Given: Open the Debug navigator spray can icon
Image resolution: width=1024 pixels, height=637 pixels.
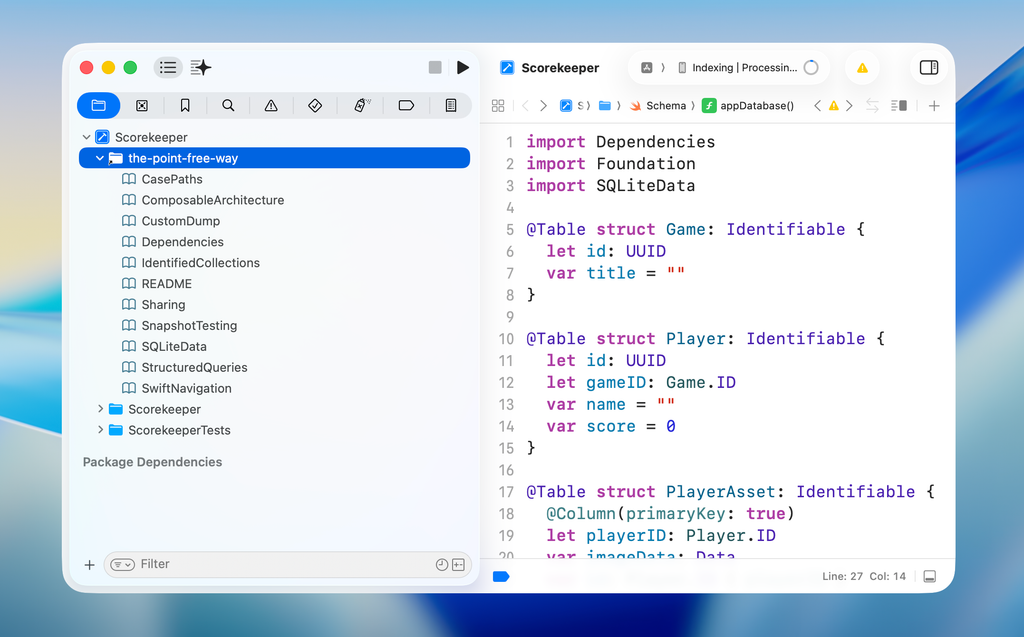Looking at the screenshot, I should 361,105.
